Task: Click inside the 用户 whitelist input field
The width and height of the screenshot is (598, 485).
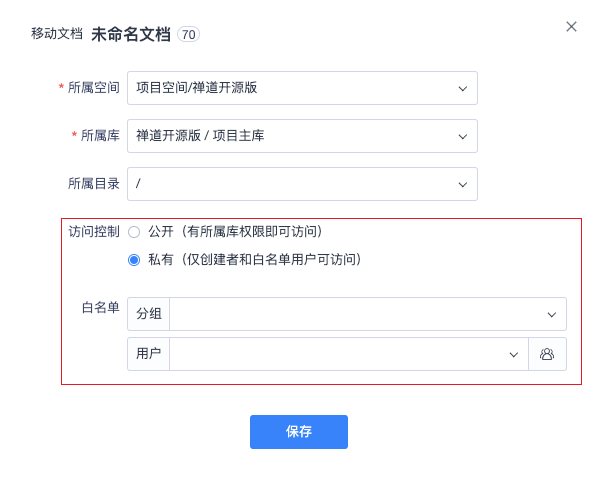Action: click(349, 354)
